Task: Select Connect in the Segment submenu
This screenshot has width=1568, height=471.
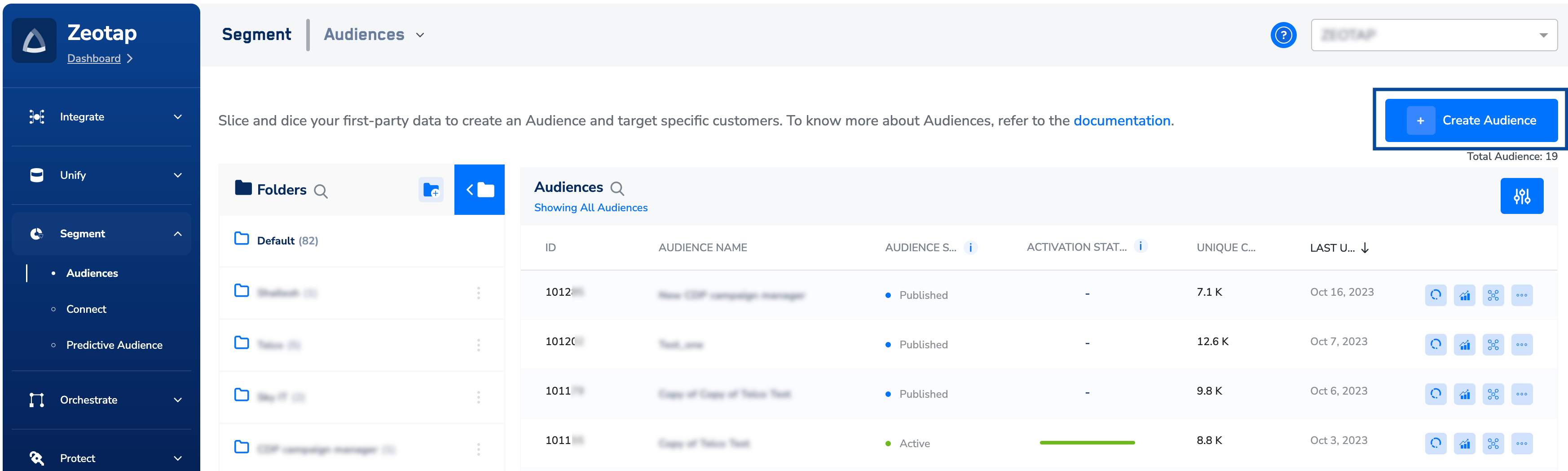Action: click(86, 310)
